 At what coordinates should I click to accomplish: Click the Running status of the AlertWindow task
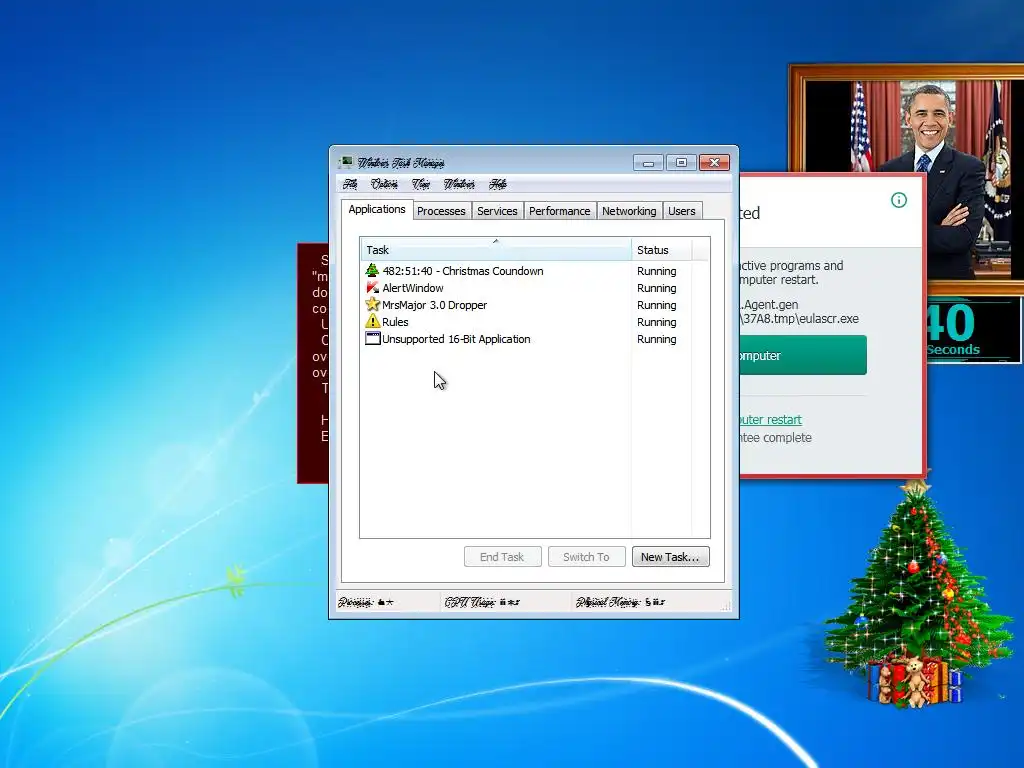pos(656,288)
